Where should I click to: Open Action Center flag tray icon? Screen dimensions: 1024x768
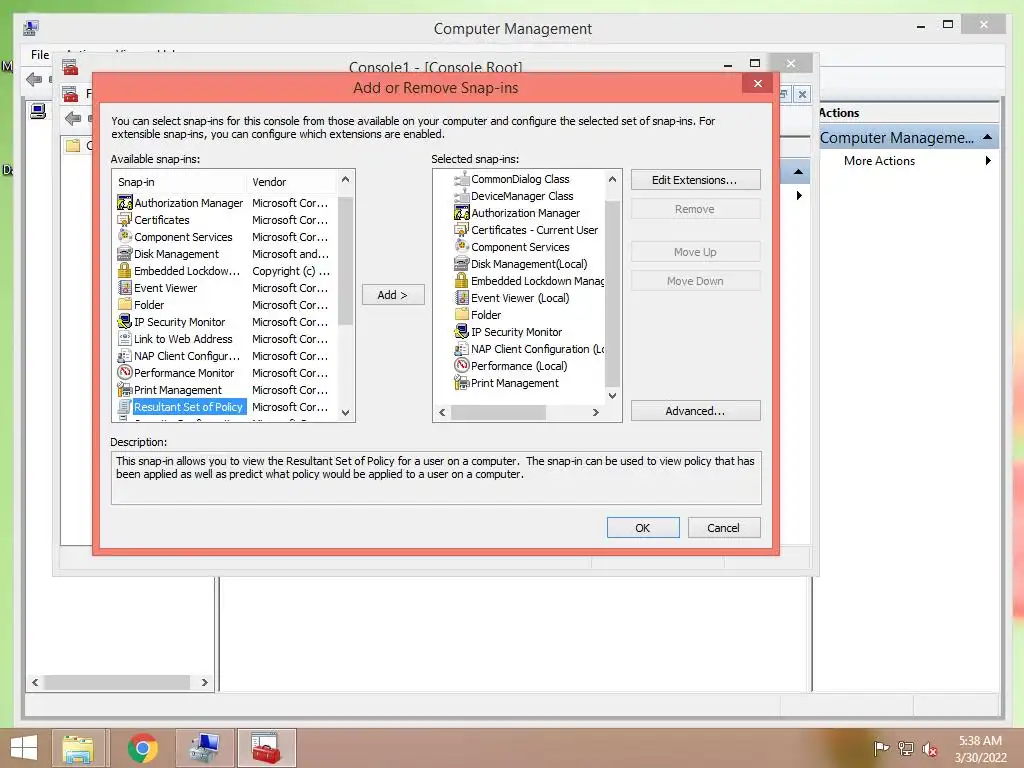(881, 749)
